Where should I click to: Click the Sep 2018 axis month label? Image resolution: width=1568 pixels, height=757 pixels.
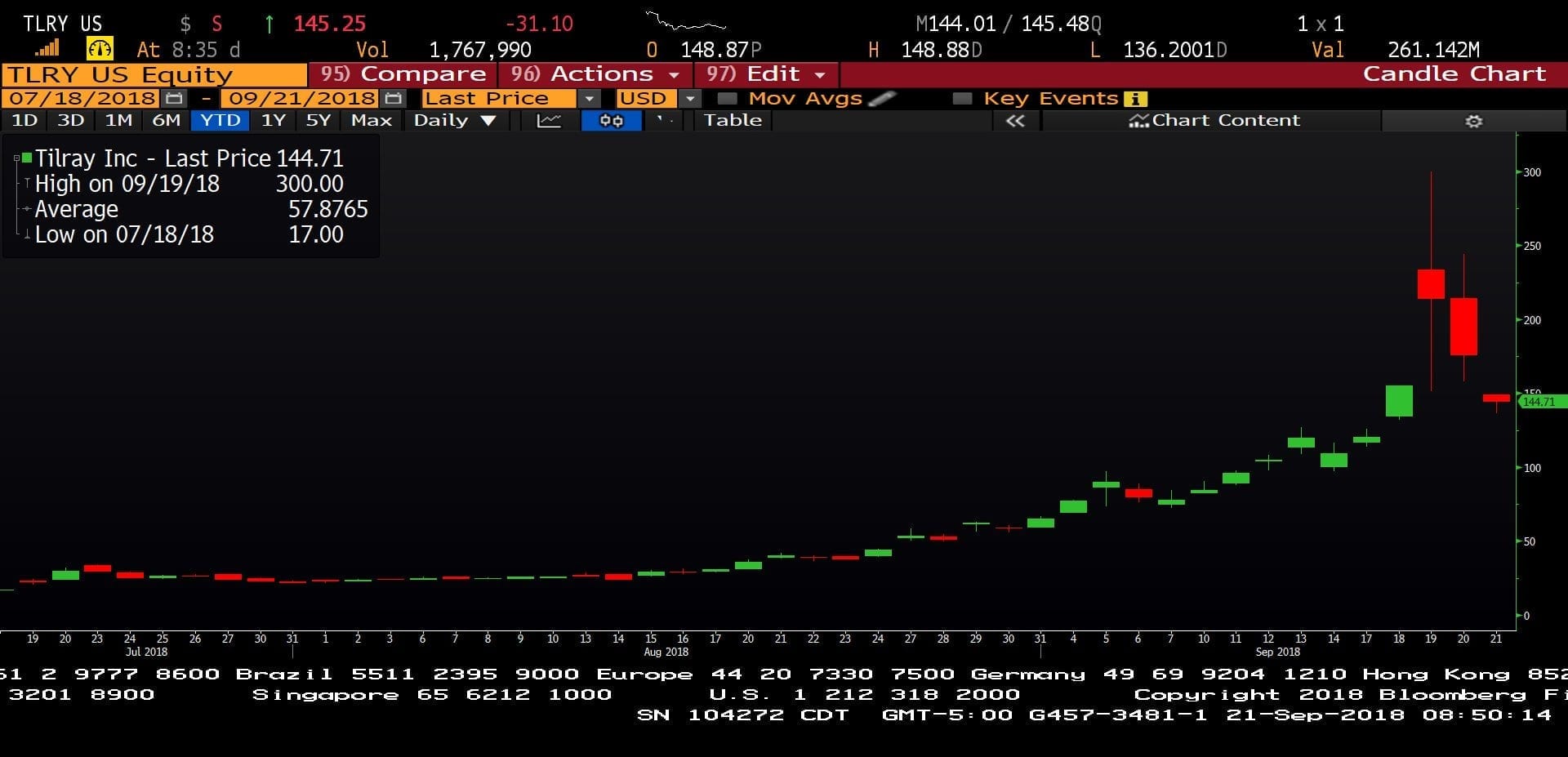pyautogui.click(x=1277, y=652)
